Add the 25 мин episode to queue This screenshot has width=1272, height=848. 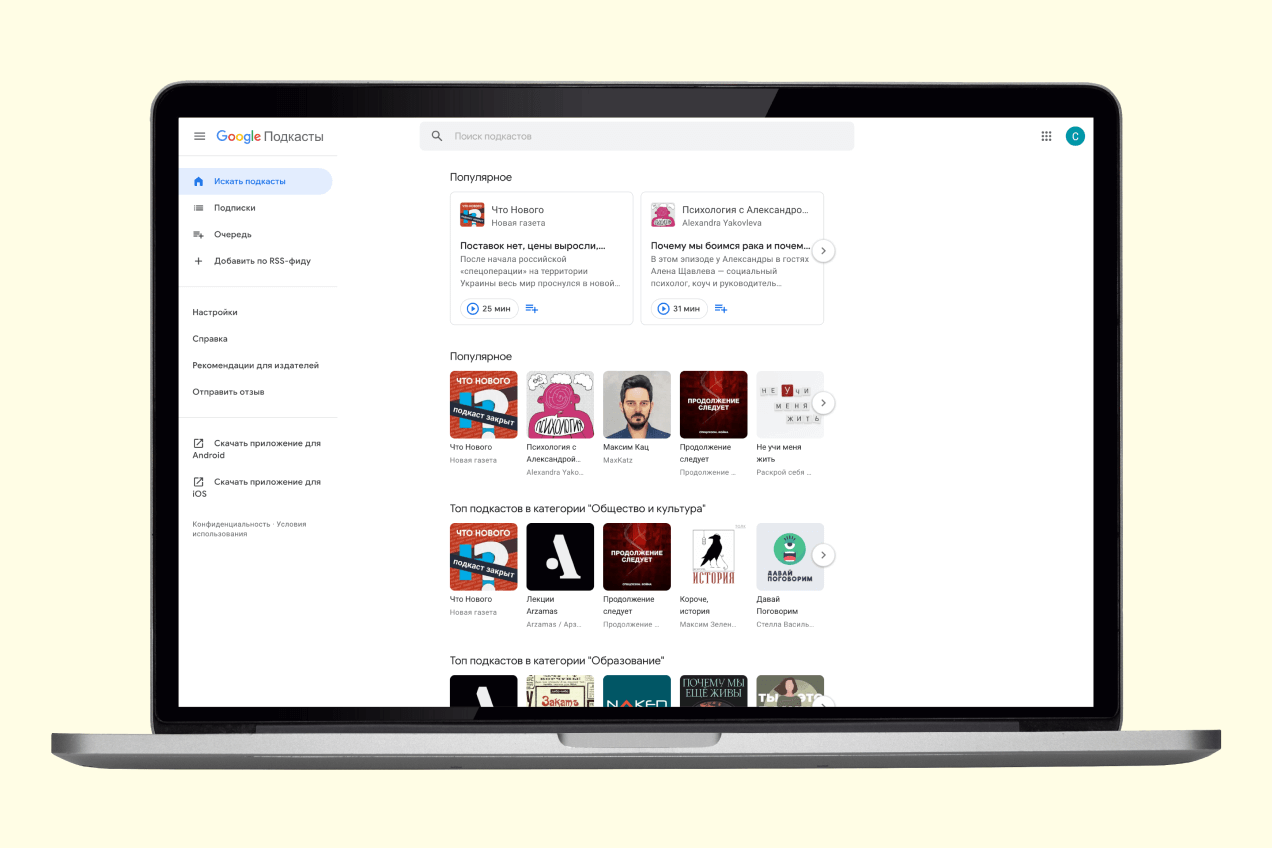[532, 309]
